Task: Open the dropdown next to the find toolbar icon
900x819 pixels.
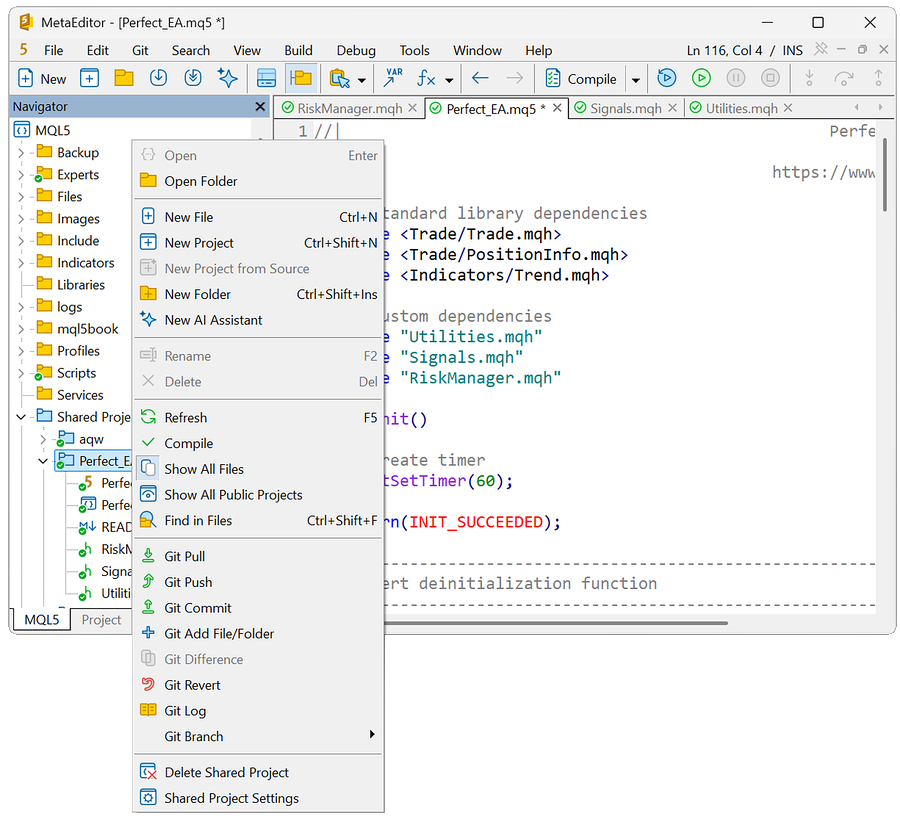Action: [362, 80]
